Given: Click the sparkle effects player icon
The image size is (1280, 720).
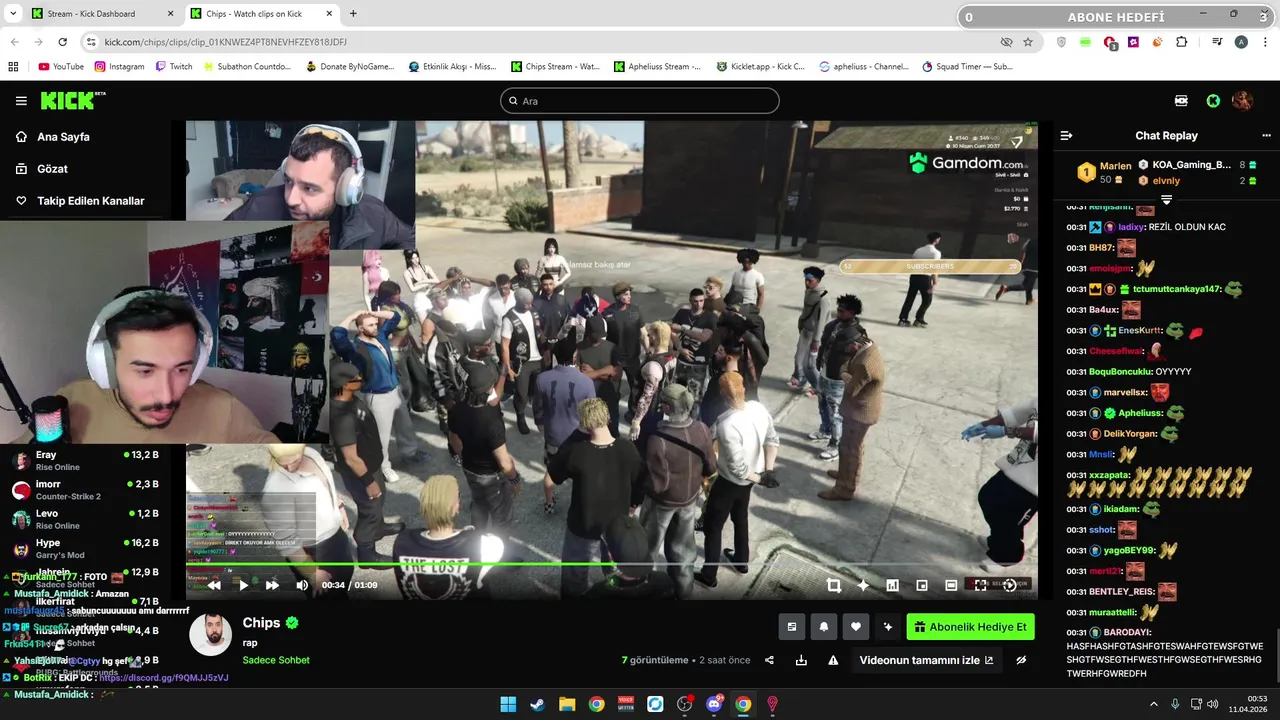Looking at the screenshot, I should coord(863,585).
